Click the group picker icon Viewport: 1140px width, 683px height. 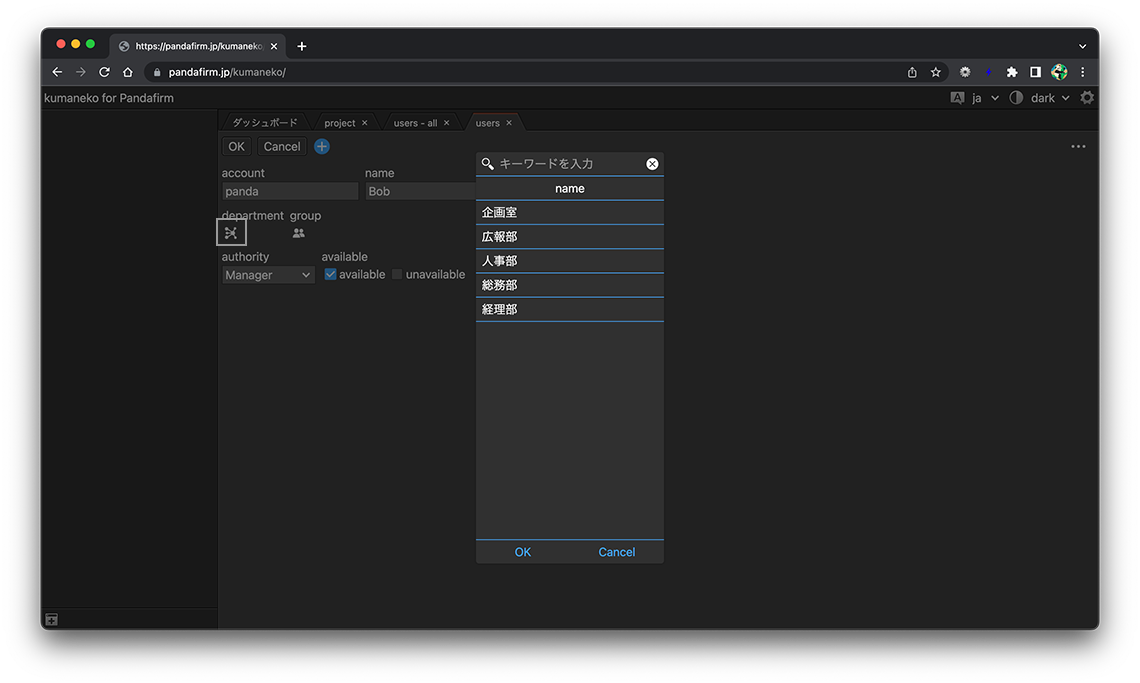[x=298, y=233]
